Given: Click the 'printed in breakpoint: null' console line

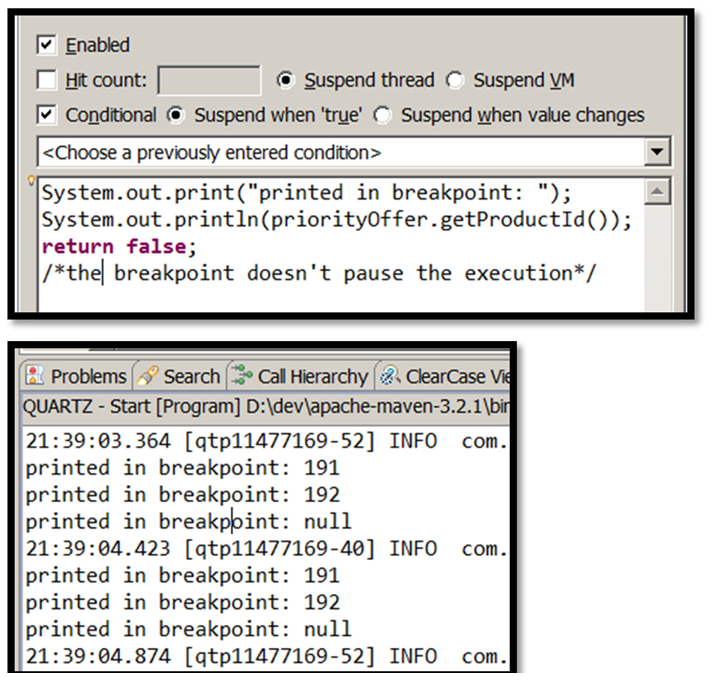Looking at the screenshot, I should coord(188,521).
